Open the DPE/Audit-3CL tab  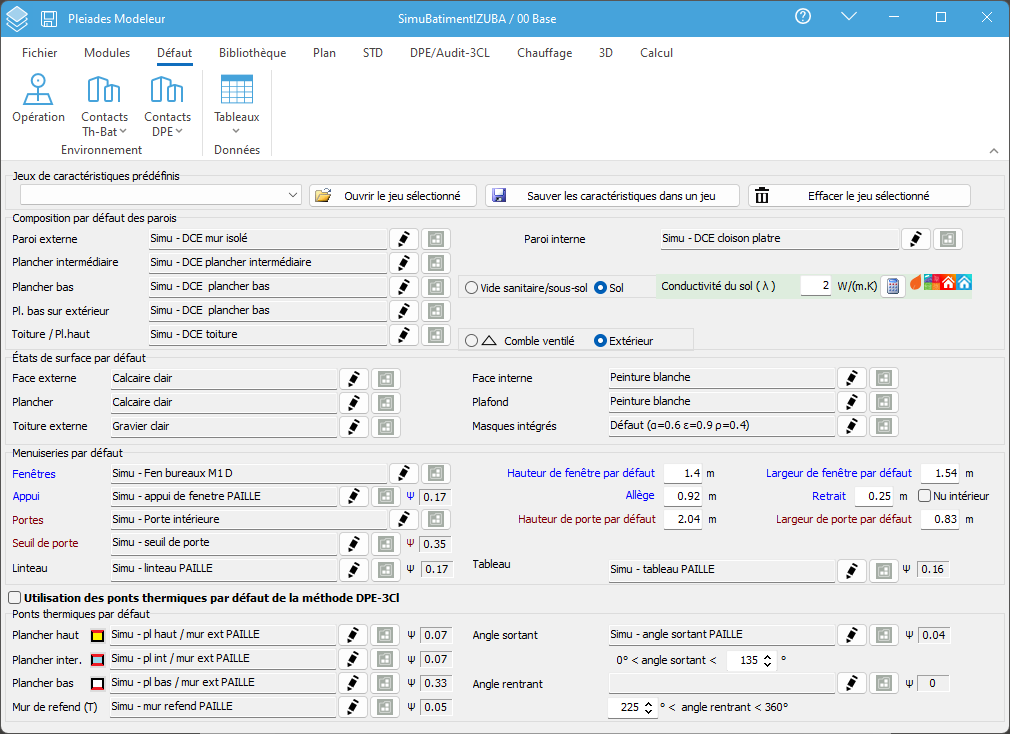[450, 53]
